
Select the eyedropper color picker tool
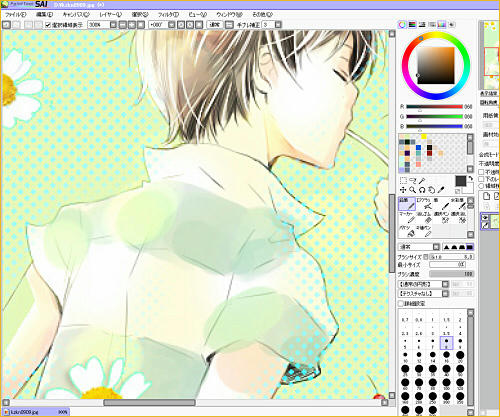(441, 190)
